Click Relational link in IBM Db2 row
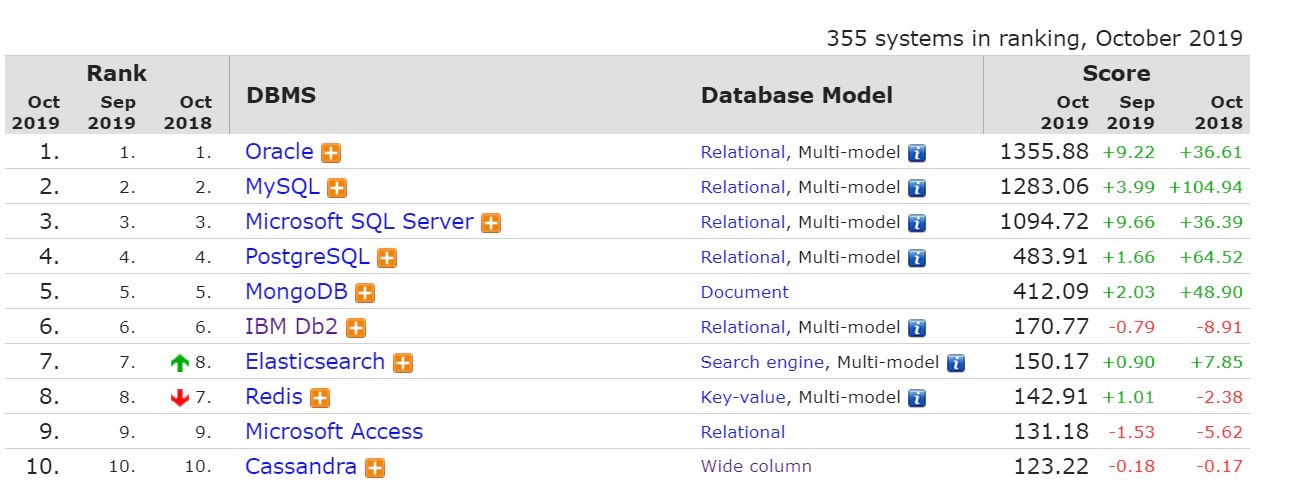 point(743,328)
